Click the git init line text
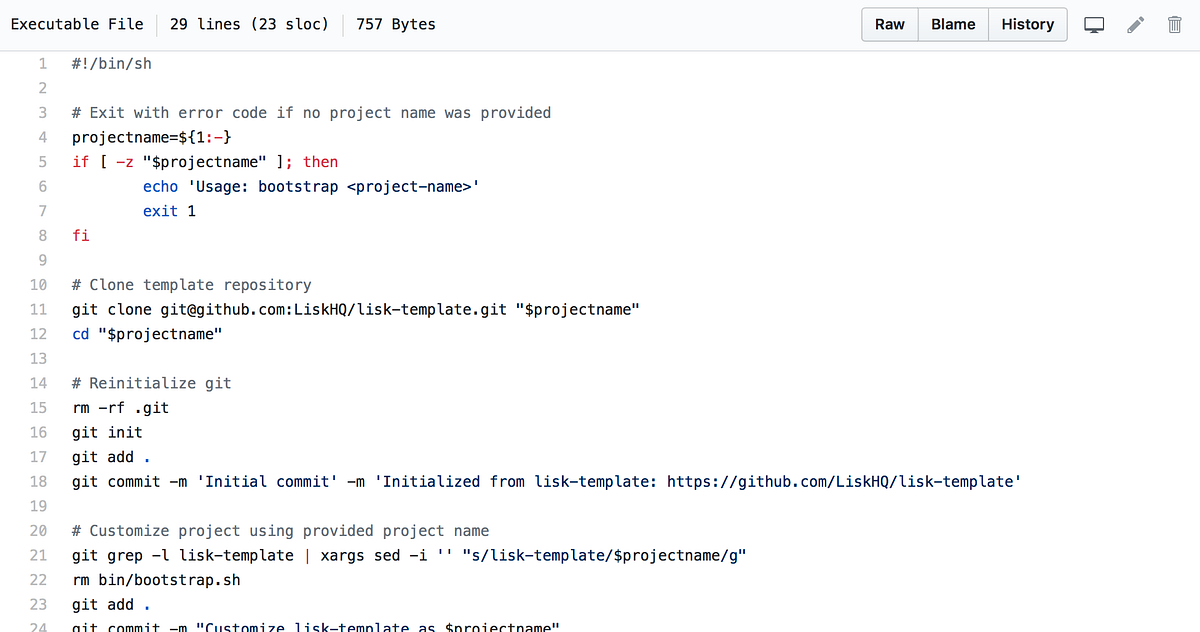Screen dimensions: 1200x632 [106, 432]
